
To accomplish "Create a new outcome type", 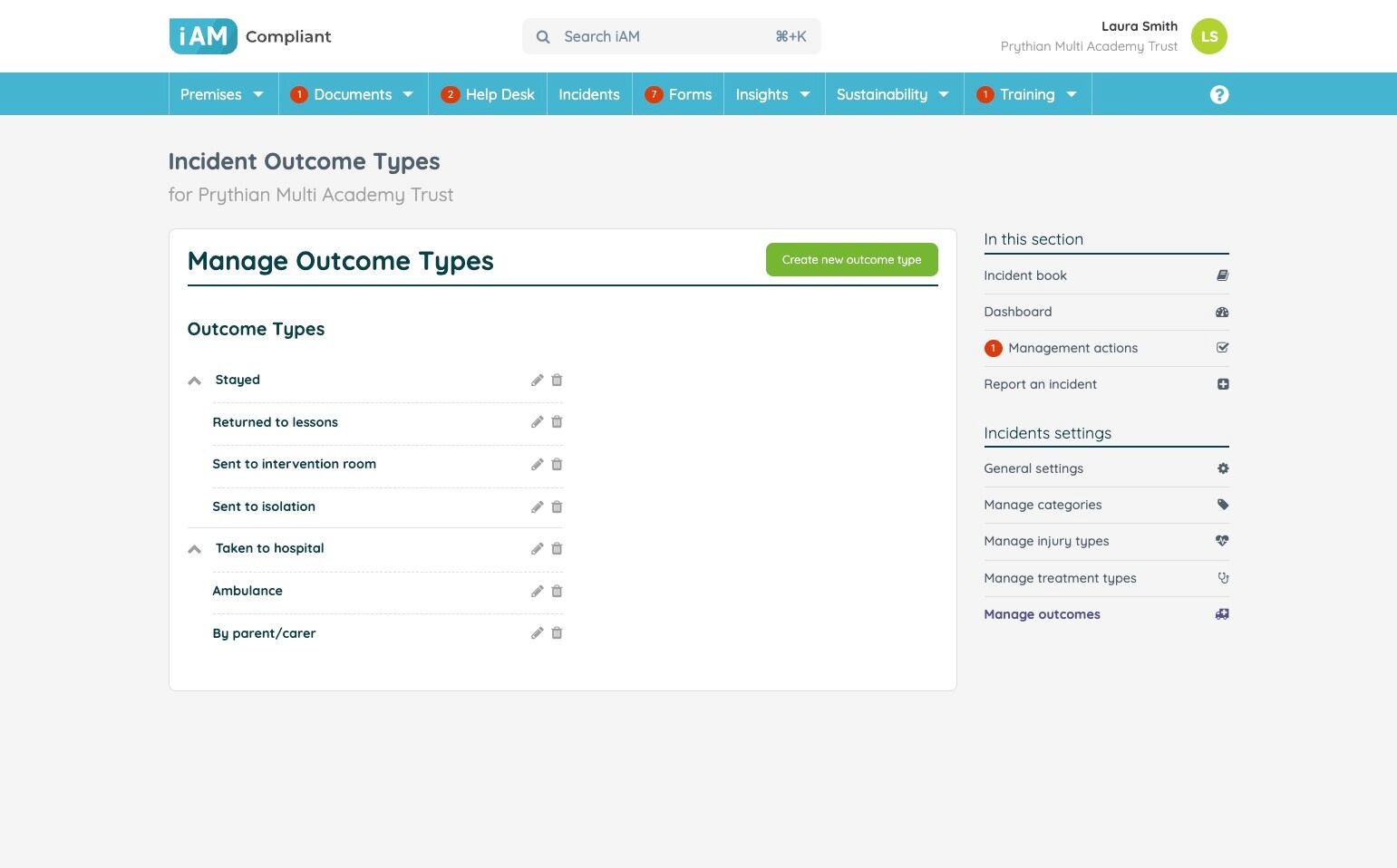I will click(852, 260).
